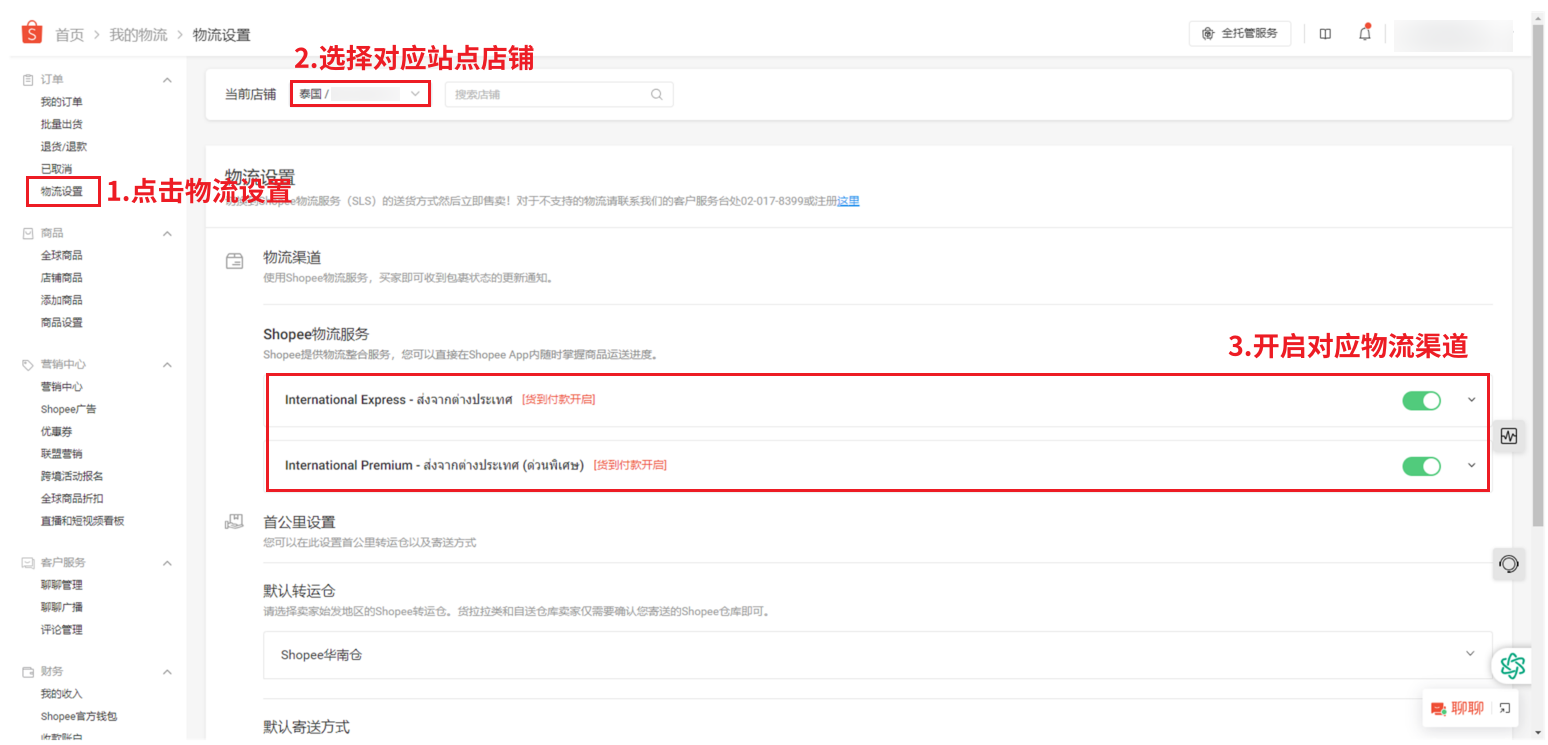Collapse the 商品 sidebar section
This screenshot has height=745, width=1548.
[x=167, y=233]
